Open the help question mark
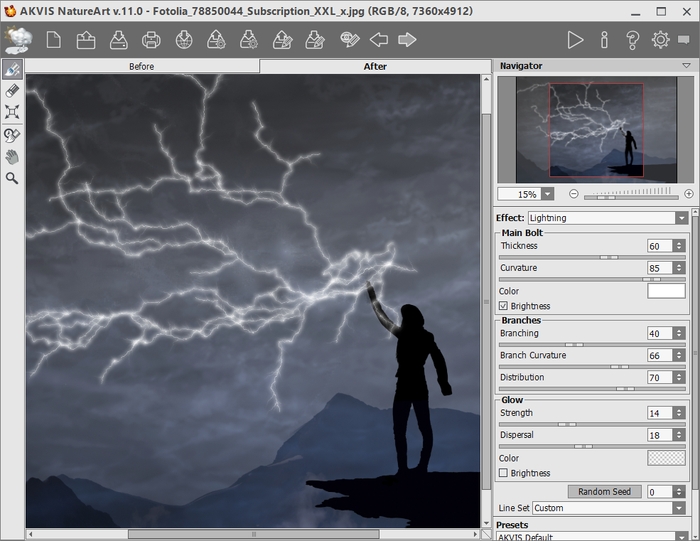This screenshot has width=700, height=541. tap(632, 40)
